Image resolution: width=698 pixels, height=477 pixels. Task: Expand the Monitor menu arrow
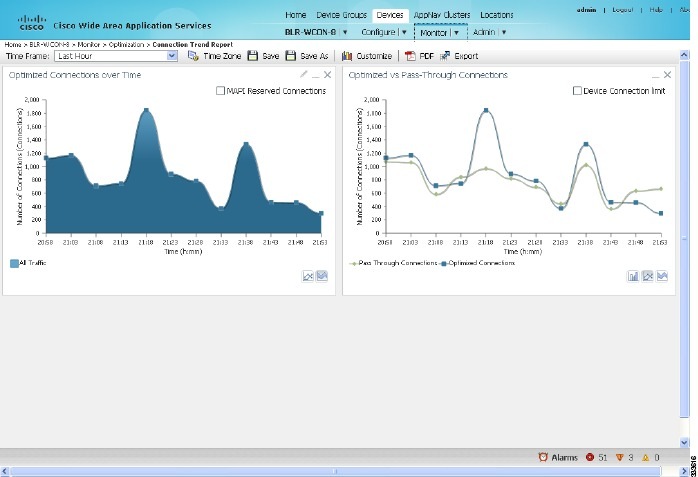tap(456, 32)
